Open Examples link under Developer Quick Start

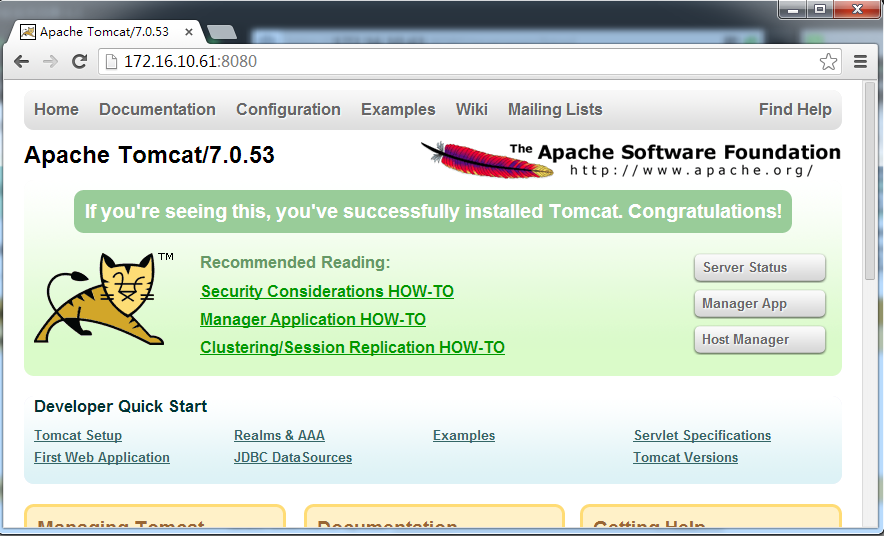click(x=464, y=436)
